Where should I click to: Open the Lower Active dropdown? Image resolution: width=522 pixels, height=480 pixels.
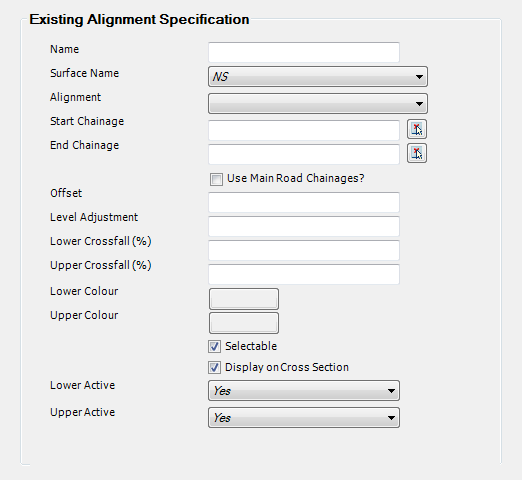coord(304,391)
